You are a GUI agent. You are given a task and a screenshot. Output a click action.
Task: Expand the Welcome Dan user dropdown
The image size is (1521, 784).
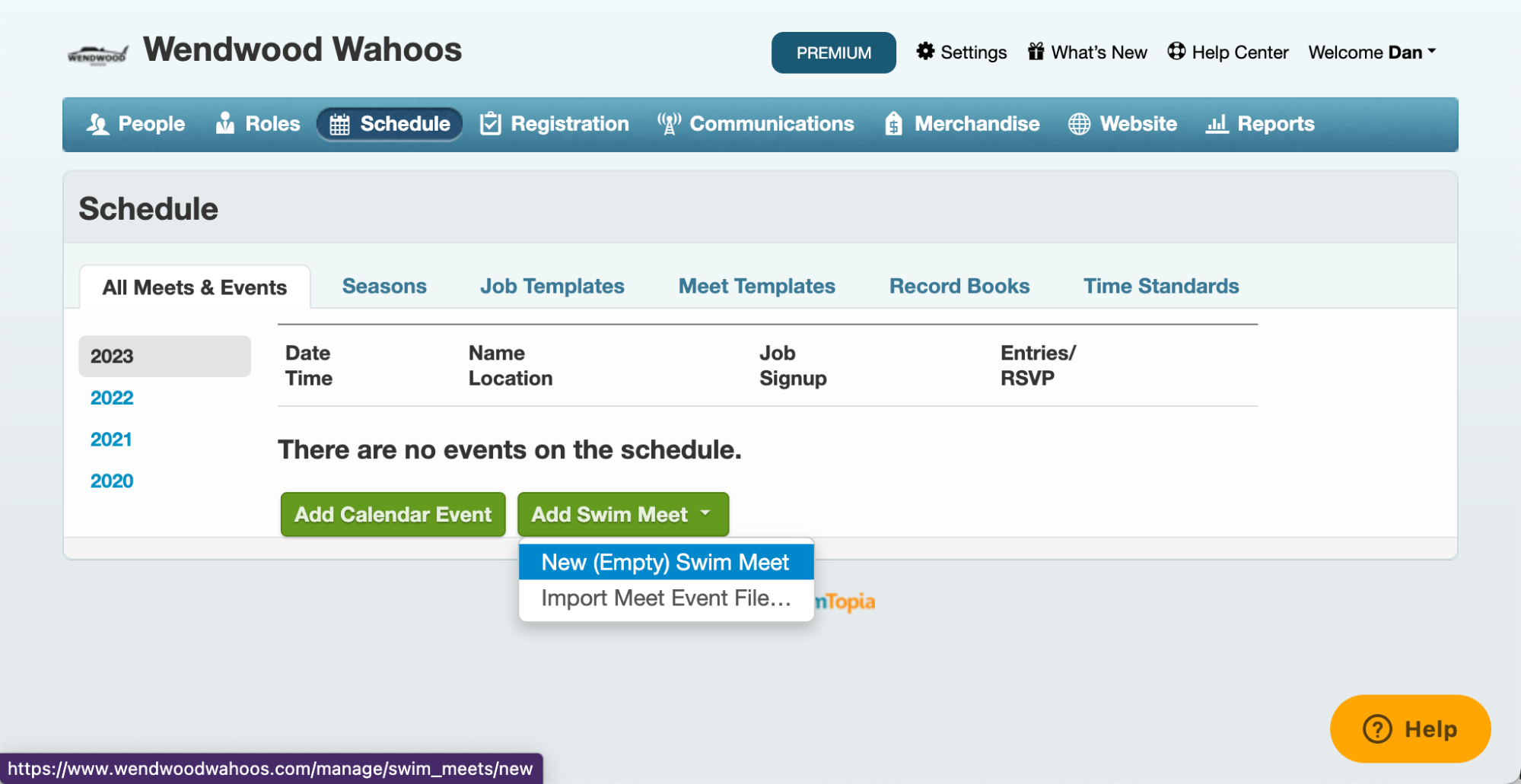pyautogui.click(x=1372, y=52)
